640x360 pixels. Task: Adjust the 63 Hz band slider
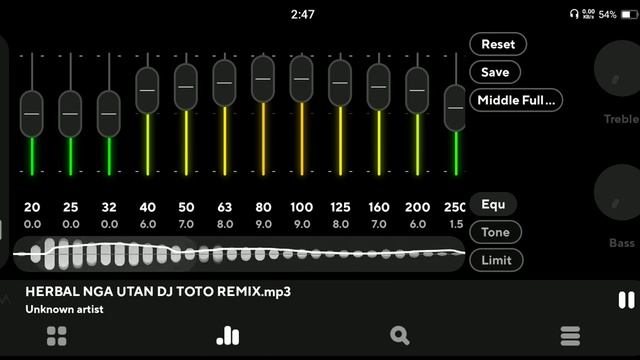point(224,83)
